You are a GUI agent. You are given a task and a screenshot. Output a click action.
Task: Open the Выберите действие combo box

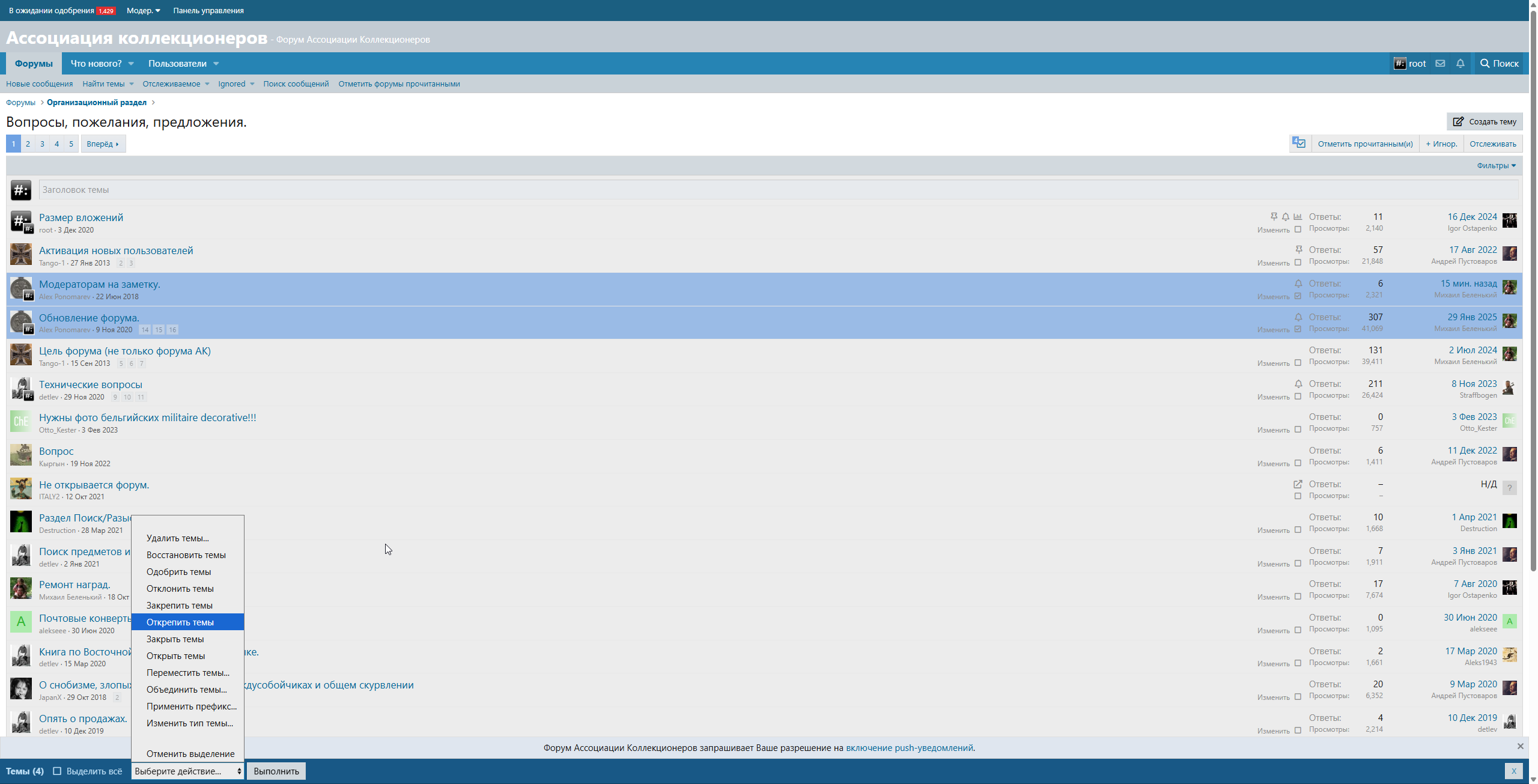point(187,771)
